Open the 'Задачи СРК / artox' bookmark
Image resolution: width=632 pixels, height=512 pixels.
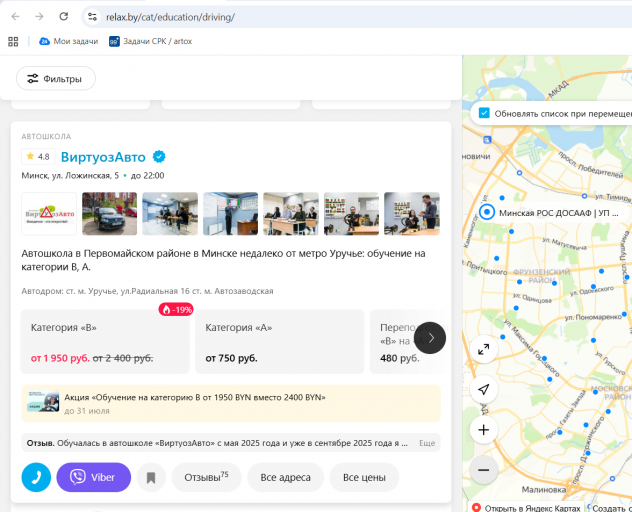tap(150, 41)
